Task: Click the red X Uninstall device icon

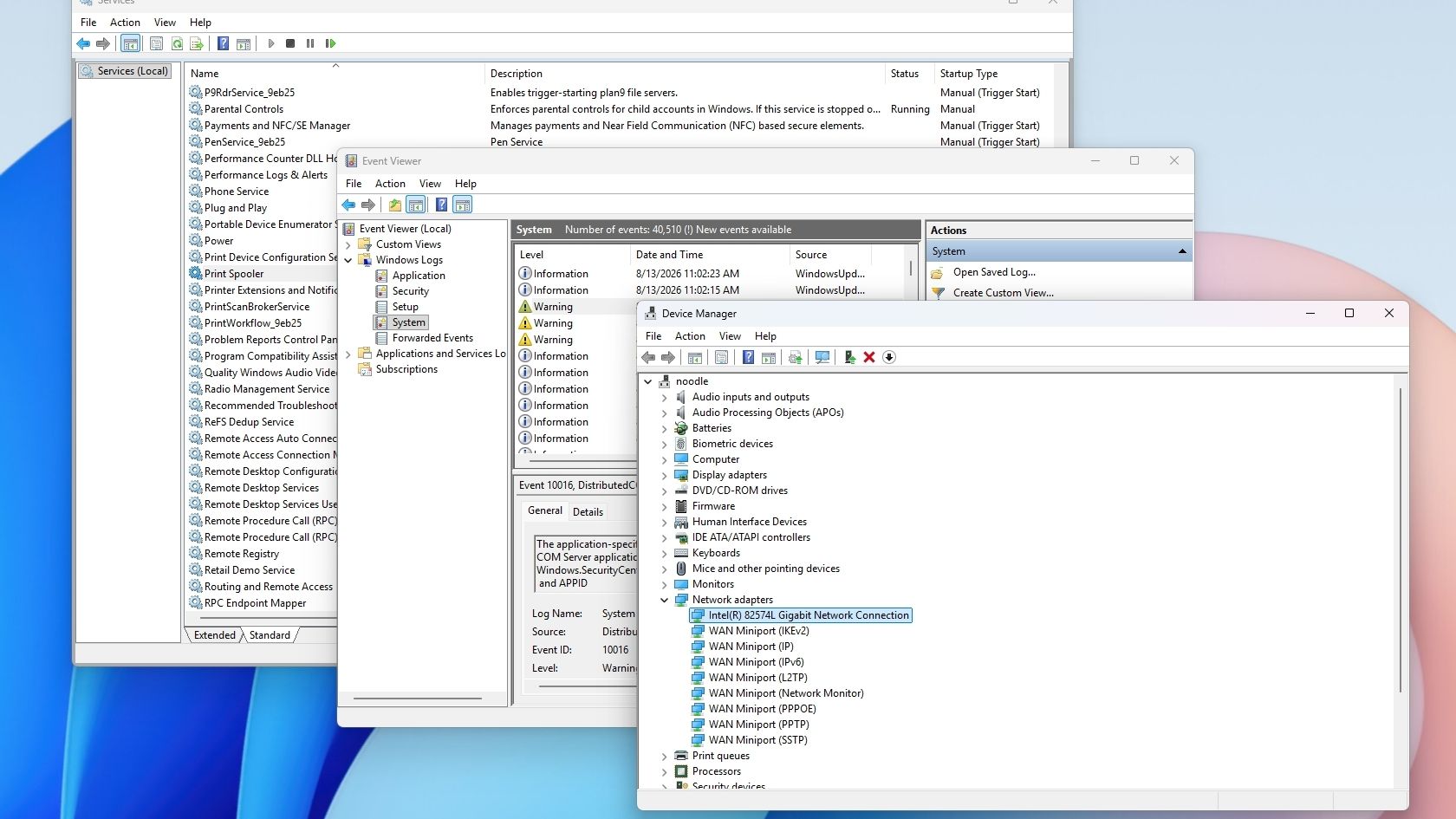Action: [x=869, y=357]
